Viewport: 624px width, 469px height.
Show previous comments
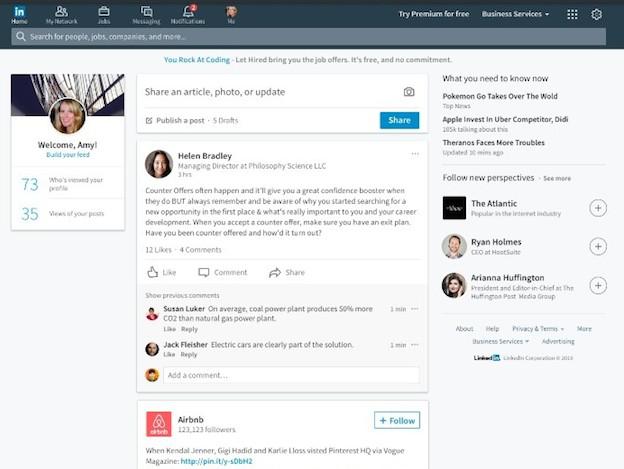pyautogui.click(x=182, y=296)
